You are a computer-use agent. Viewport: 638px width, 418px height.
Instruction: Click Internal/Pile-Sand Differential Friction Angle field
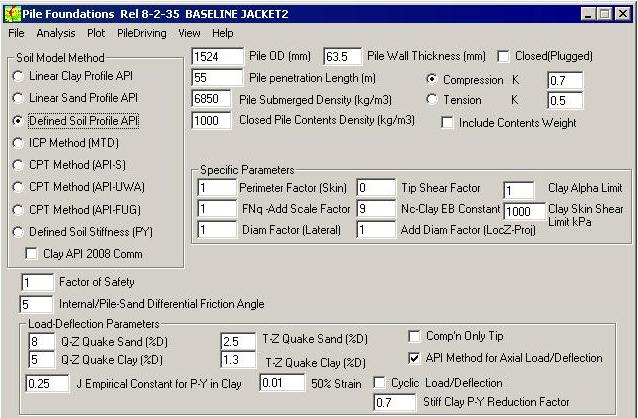(x=36, y=304)
